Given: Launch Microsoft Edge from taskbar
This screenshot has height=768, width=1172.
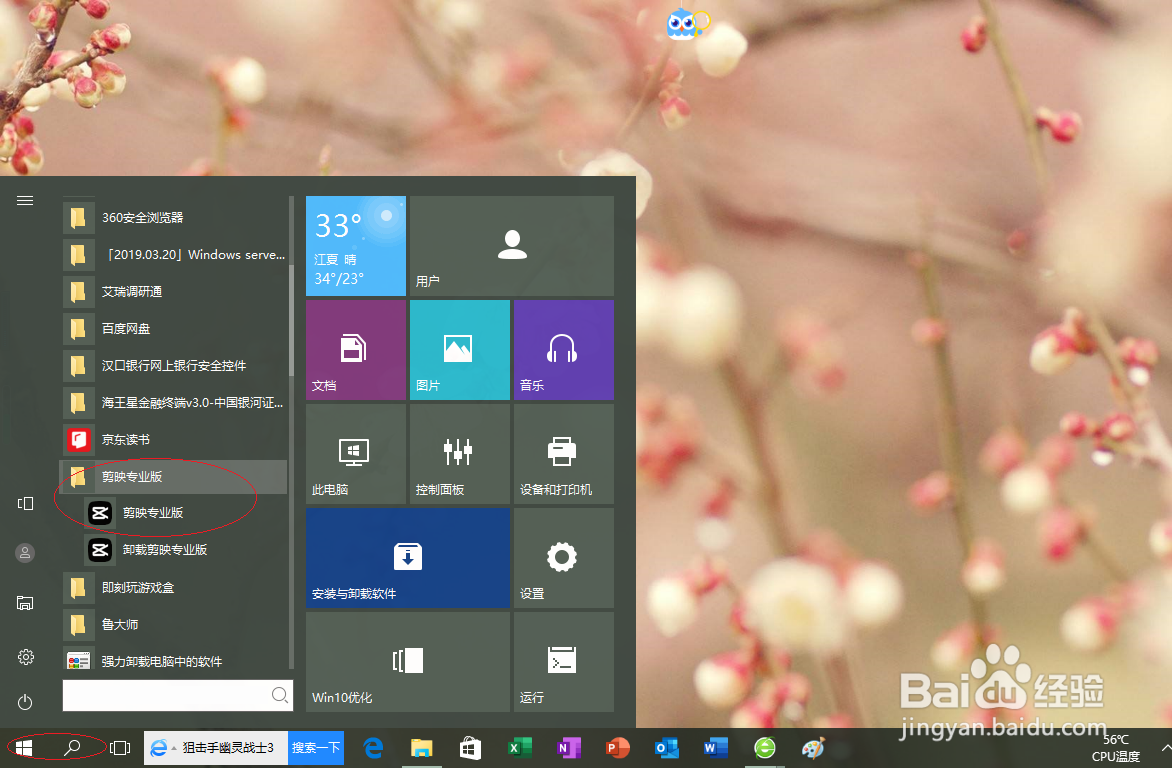Looking at the screenshot, I should [x=373, y=748].
